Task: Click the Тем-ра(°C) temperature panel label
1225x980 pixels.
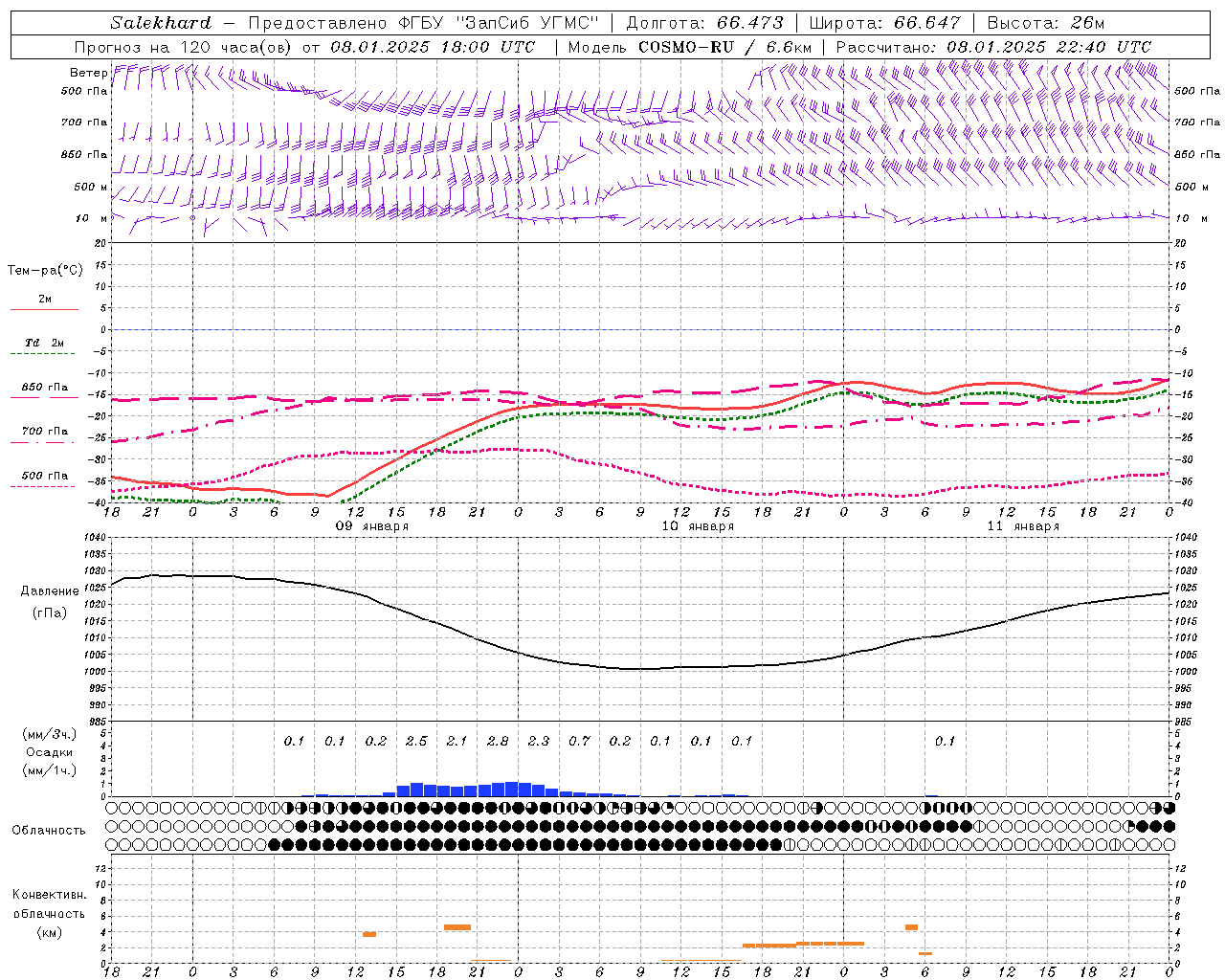Action: coord(45,271)
